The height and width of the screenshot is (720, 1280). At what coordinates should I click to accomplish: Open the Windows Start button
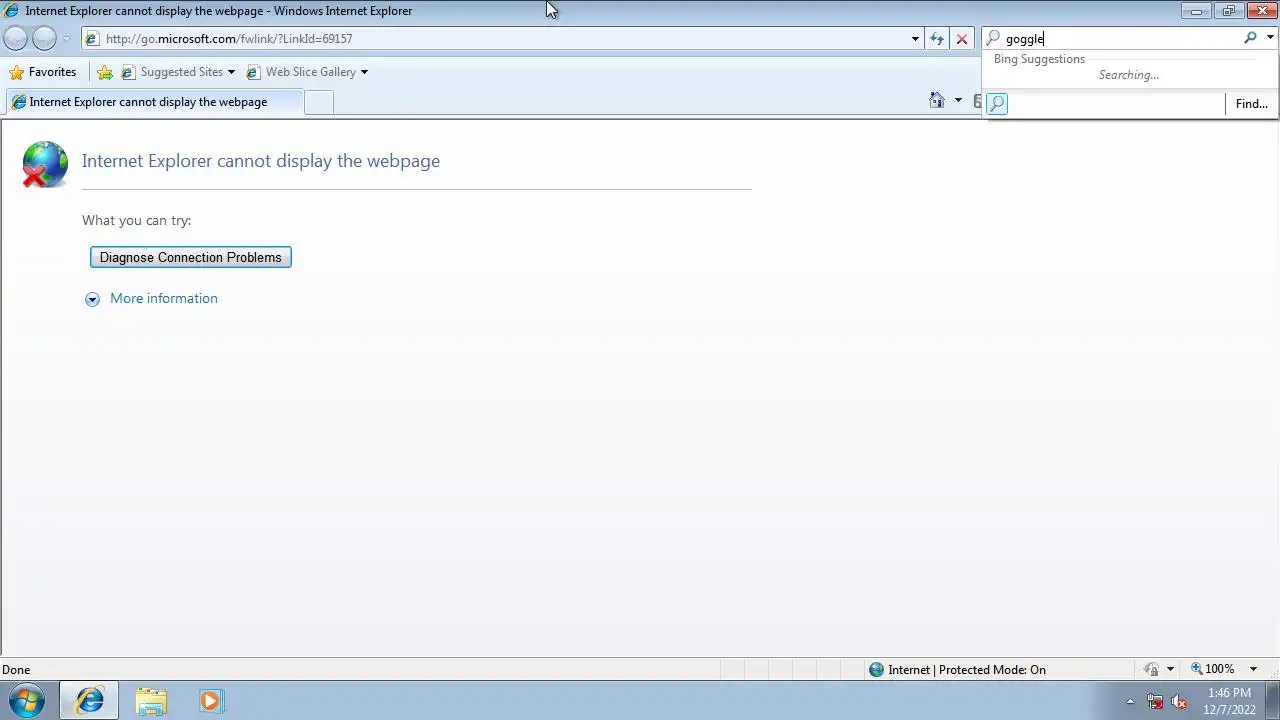tap(27, 701)
